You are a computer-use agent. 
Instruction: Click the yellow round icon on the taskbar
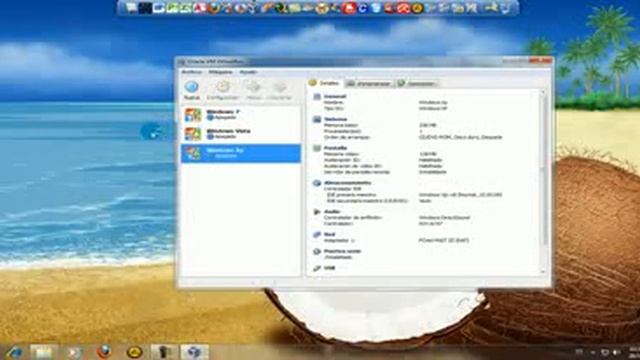(134, 352)
